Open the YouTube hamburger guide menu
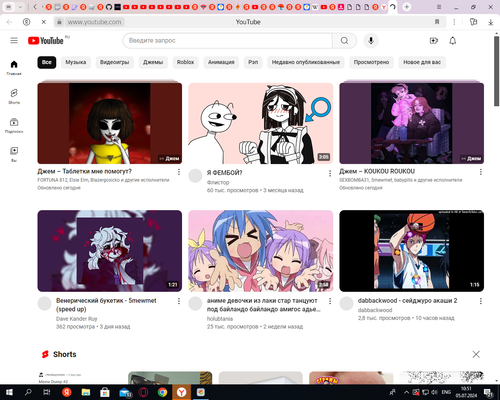 click(x=14, y=41)
